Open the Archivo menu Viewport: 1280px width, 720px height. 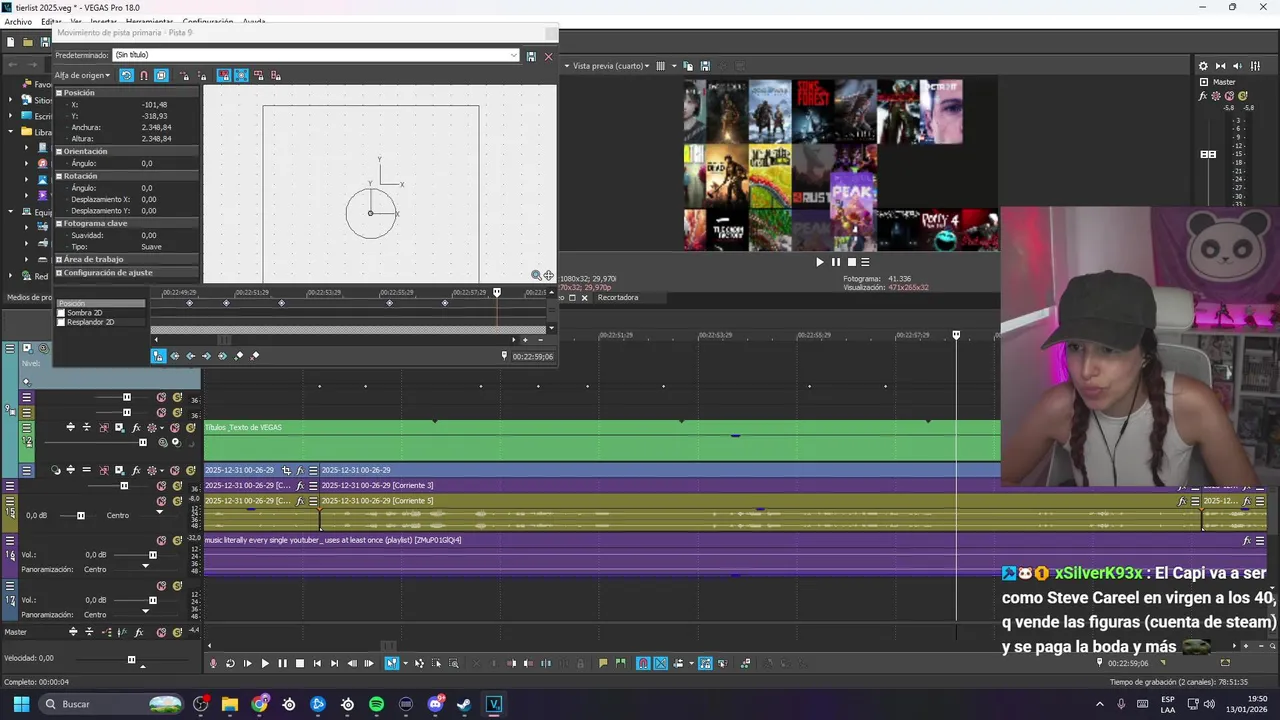(x=18, y=22)
